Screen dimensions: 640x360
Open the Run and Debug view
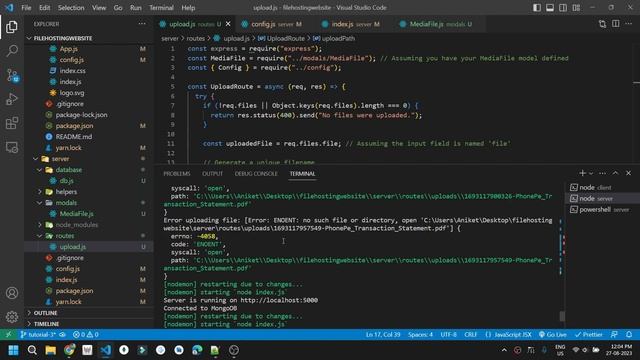(12, 99)
